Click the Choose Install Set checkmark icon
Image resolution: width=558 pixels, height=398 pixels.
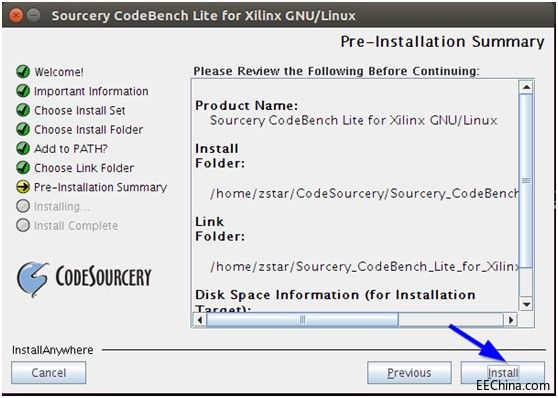pos(23,110)
